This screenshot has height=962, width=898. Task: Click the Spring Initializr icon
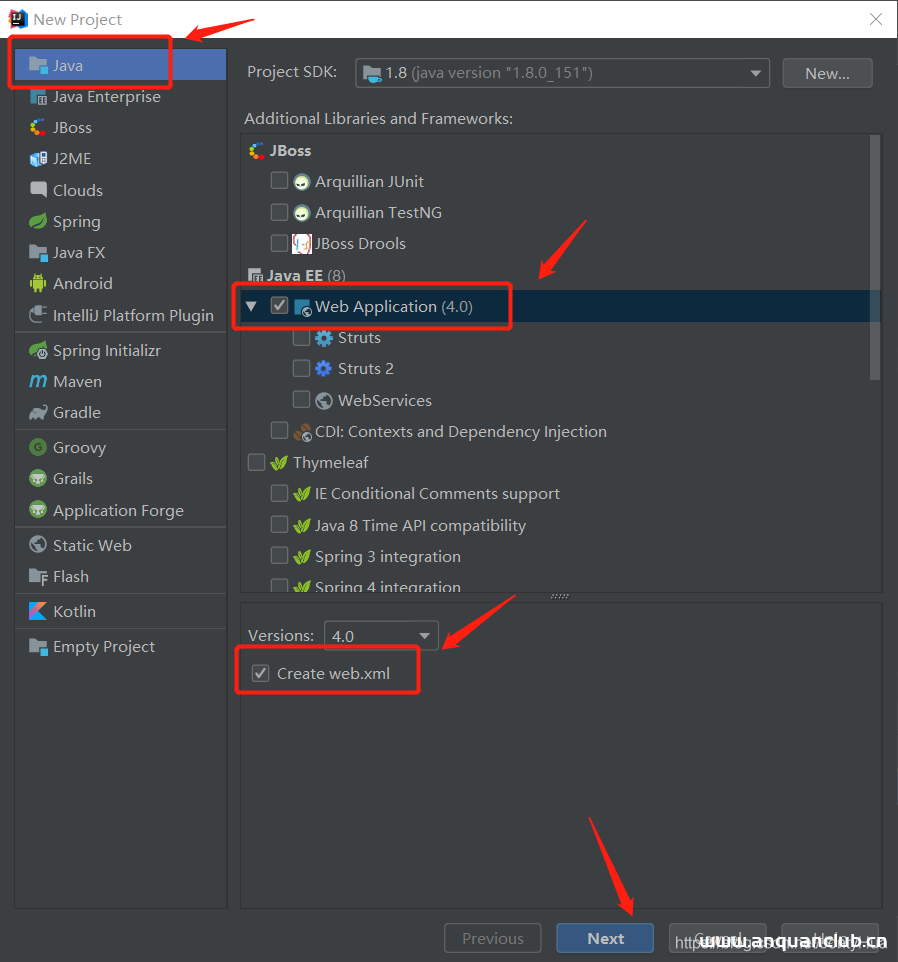point(38,350)
